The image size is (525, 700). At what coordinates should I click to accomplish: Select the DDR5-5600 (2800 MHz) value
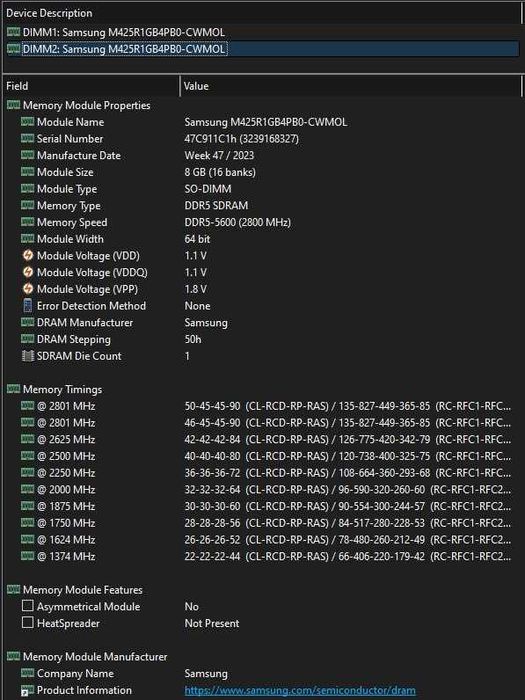click(238, 222)
